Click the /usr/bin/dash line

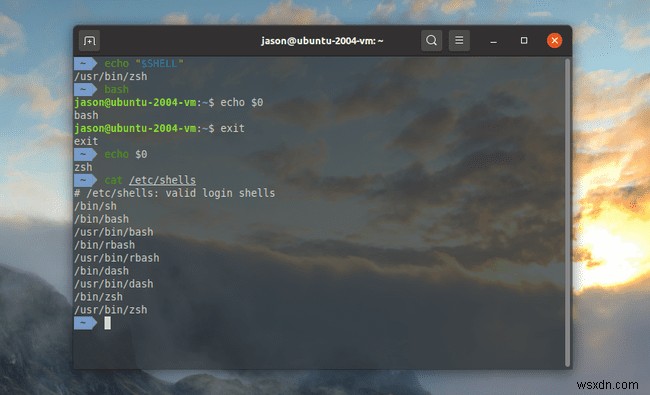click(x=114, y=284)
